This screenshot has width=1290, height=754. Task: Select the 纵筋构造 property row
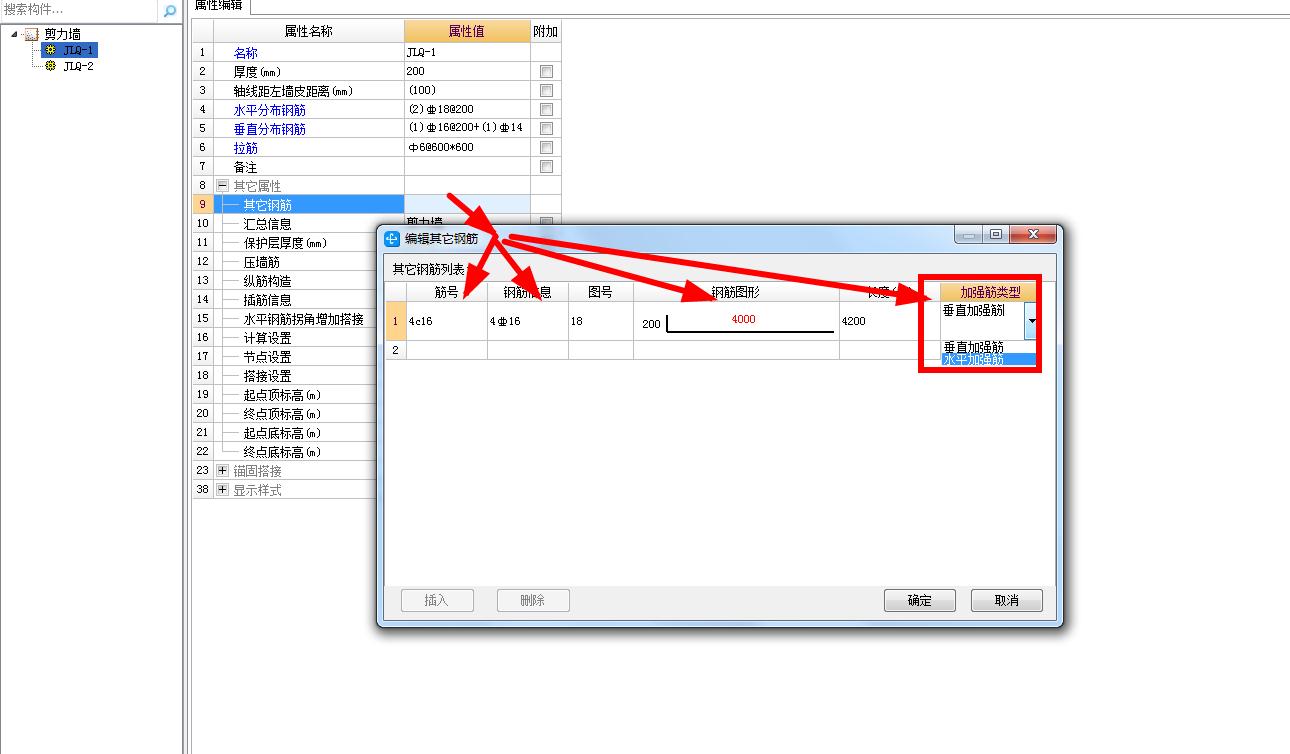(295, 280)
